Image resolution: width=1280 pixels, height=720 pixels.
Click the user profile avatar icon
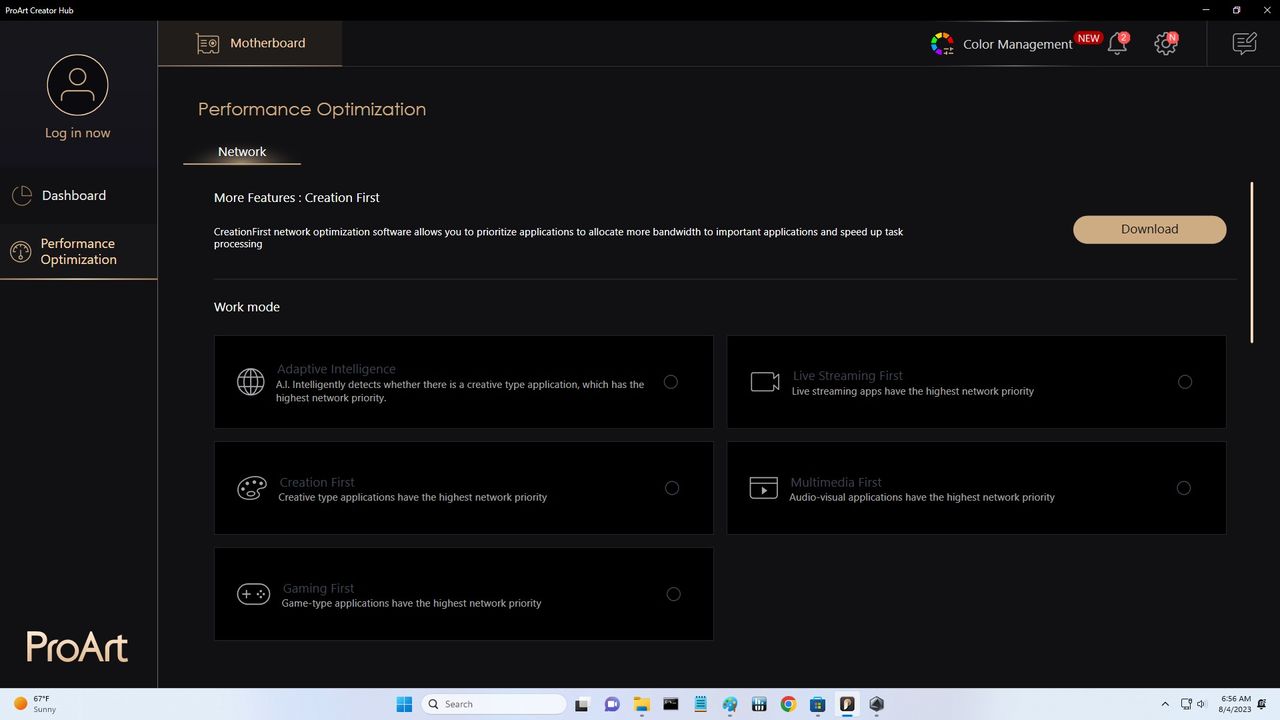tap(77, 85)
